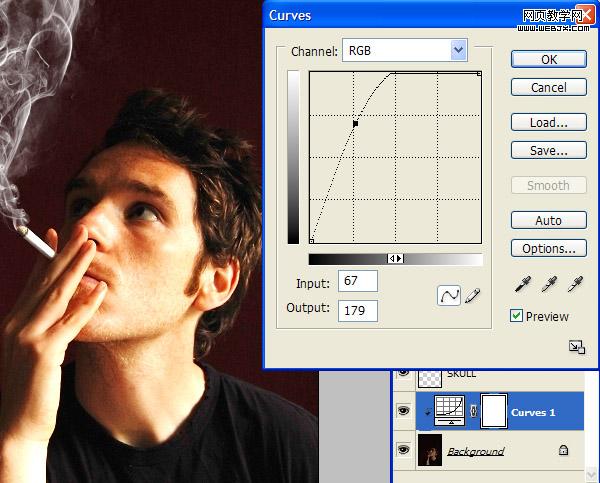Viewport: 600px width, 483px height.
Task: Click the Load... button
Action: 548,122
